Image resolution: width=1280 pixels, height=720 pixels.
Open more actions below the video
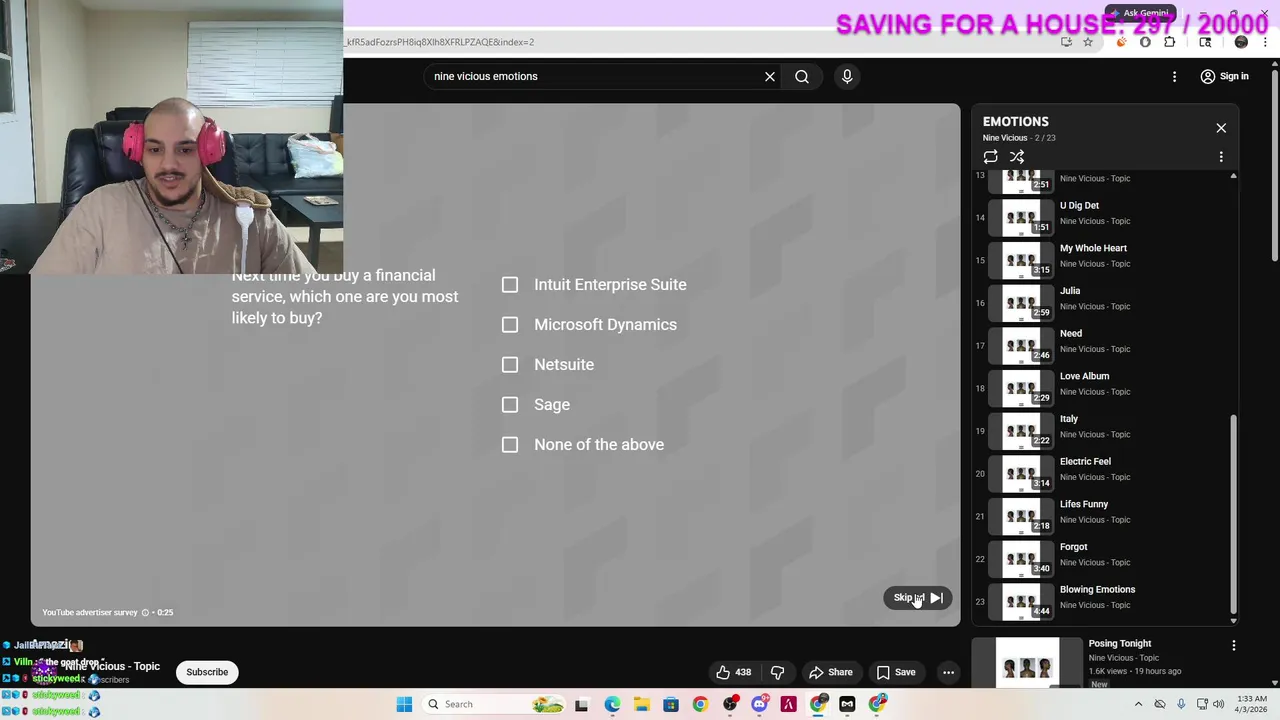tap(948, 672)
